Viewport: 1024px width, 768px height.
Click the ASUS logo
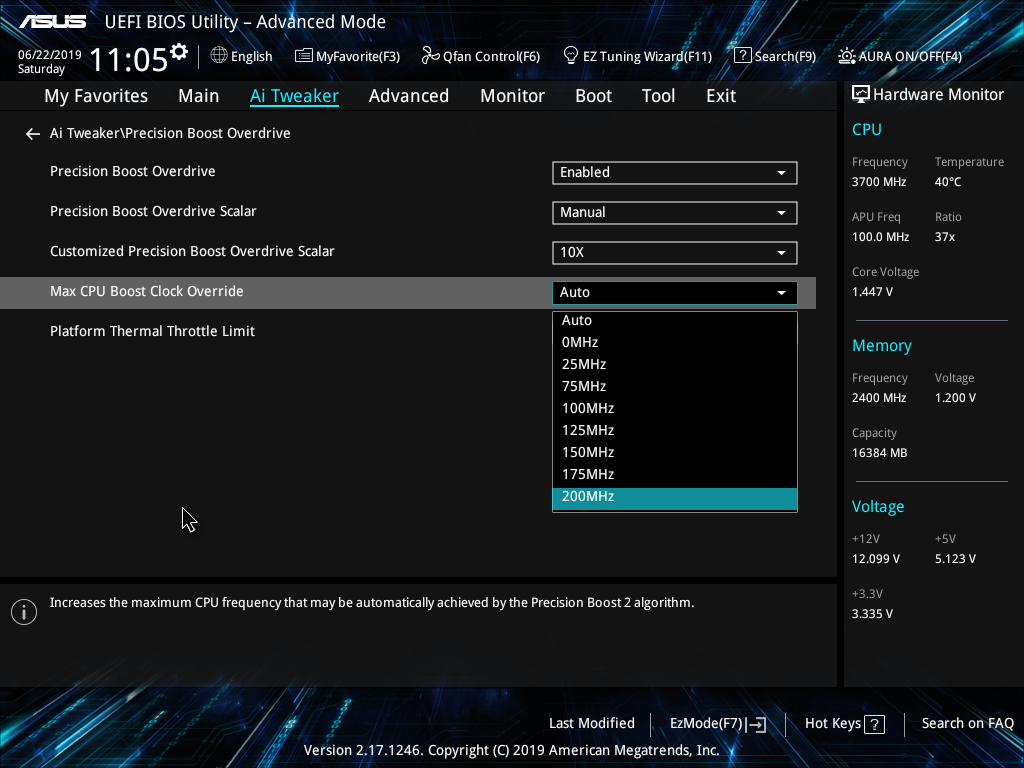[53, 22]
